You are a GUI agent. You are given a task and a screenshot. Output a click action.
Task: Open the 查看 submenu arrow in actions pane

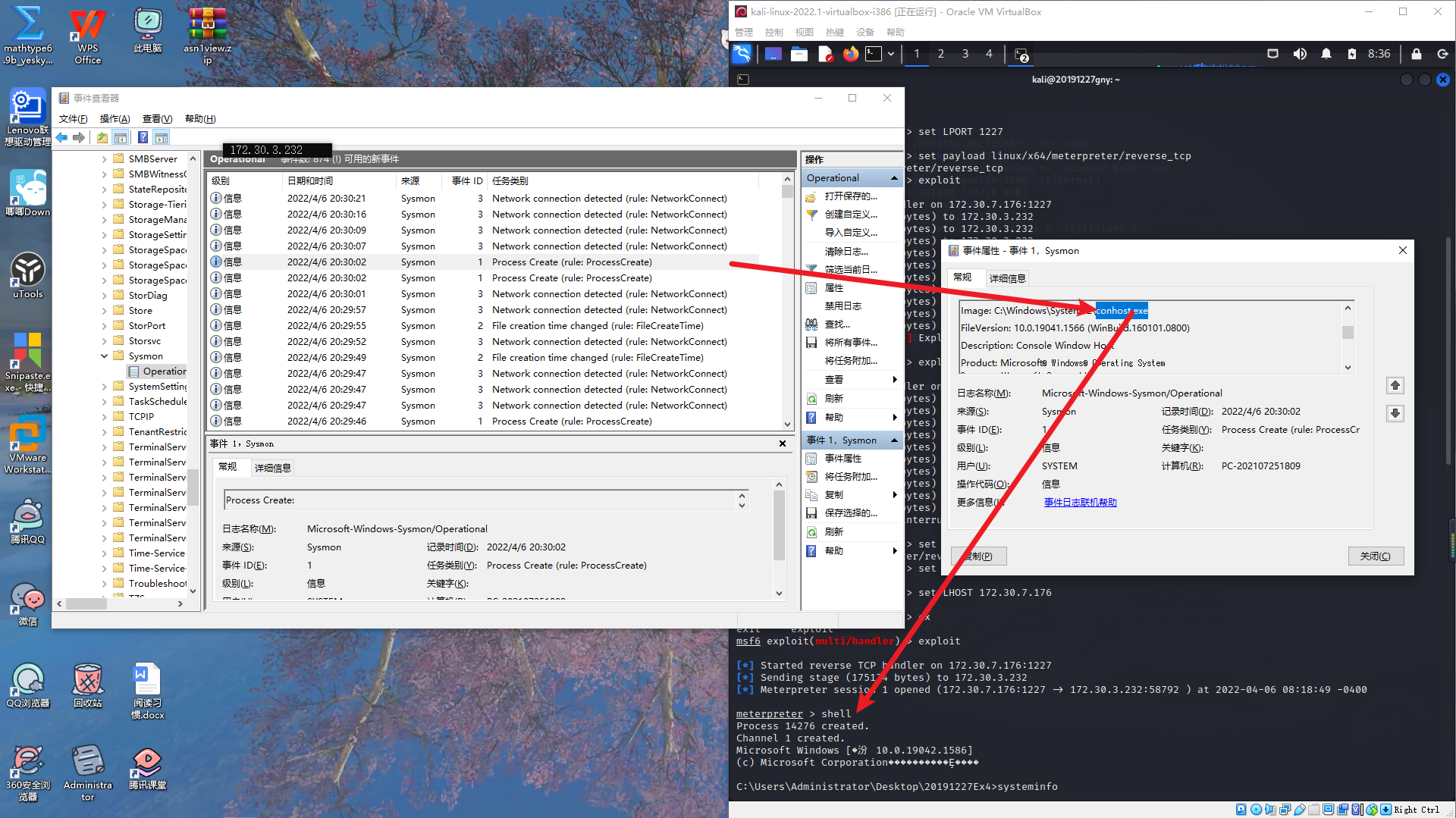tap(895, 380)
